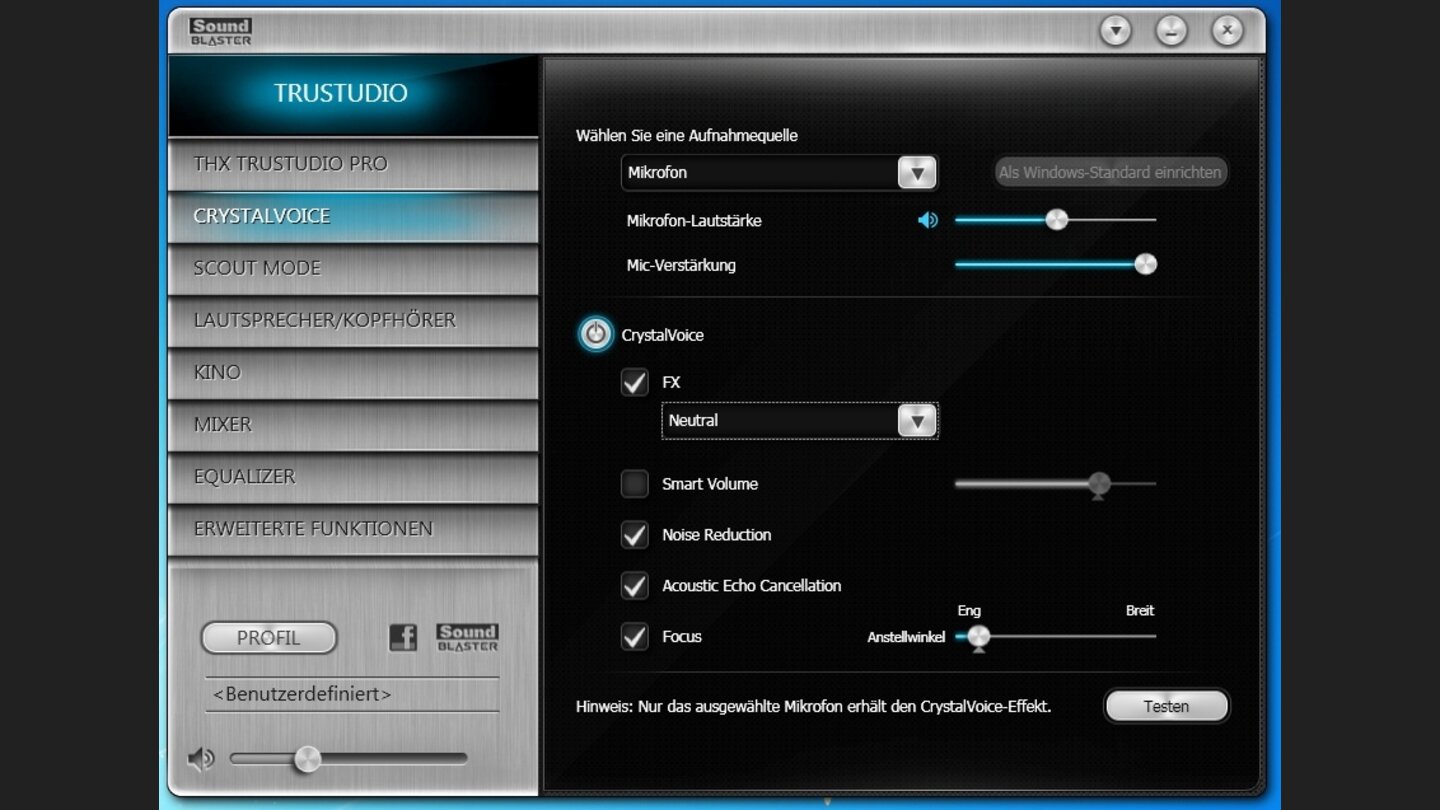Viewport: 1440px width, 810px height.
Task: Mute microphone via blue speaker icon
Action: pos(928,220)
